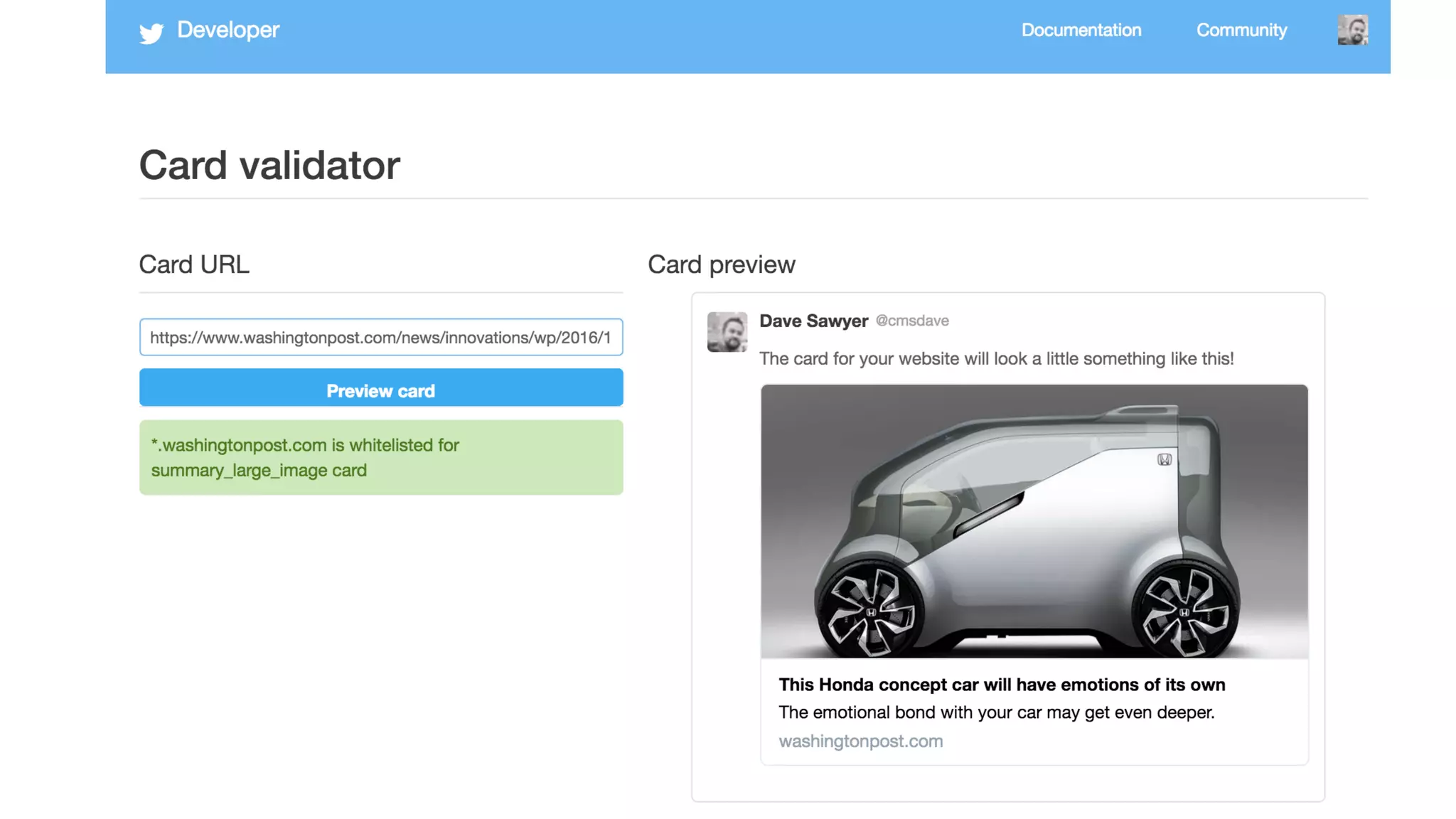Viewport: 1456px width, 819px height.
Task: Click the washingtonpost.com domain in card
Action: [860, 741]
